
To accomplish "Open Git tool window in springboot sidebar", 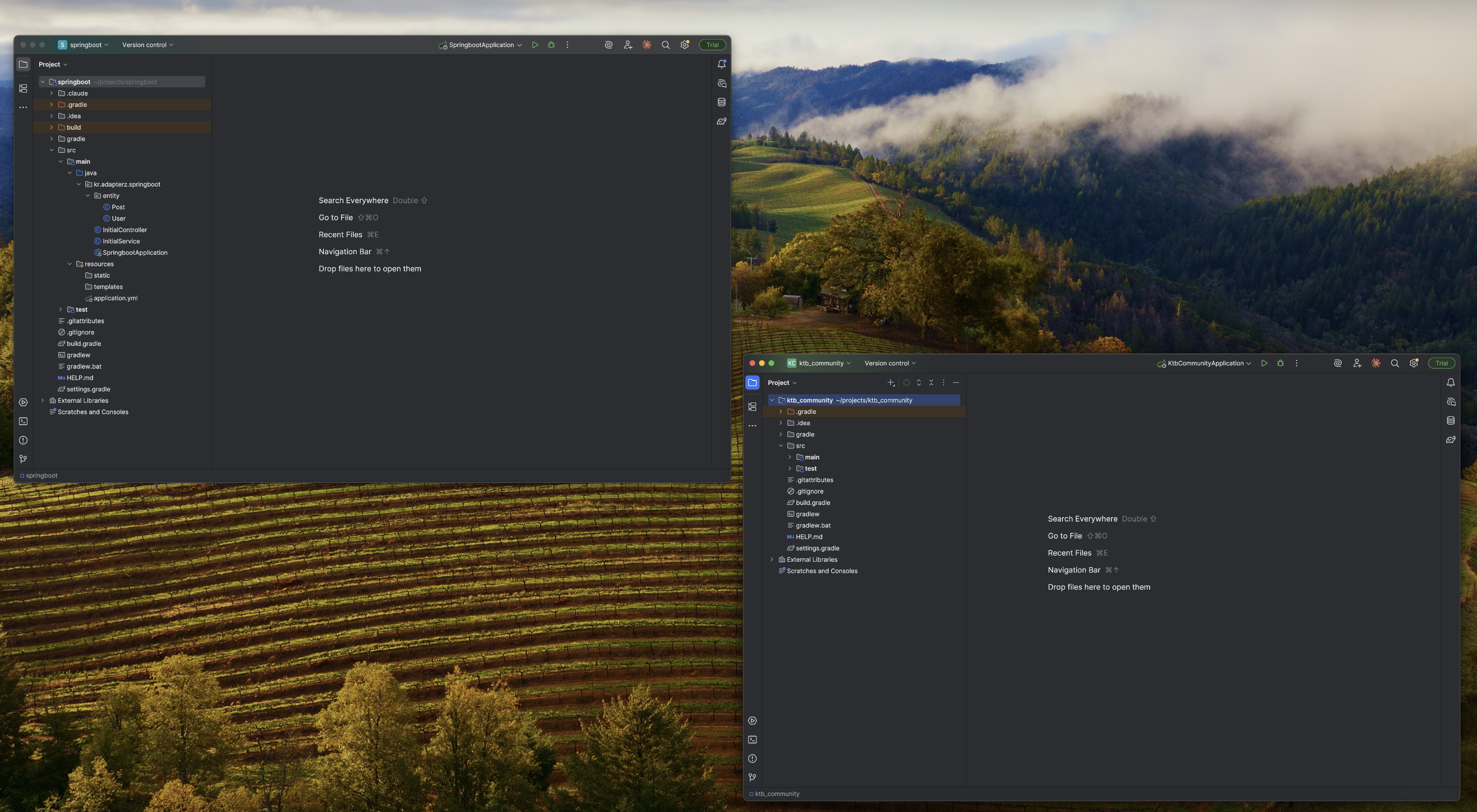I will [x=23, y=459].
